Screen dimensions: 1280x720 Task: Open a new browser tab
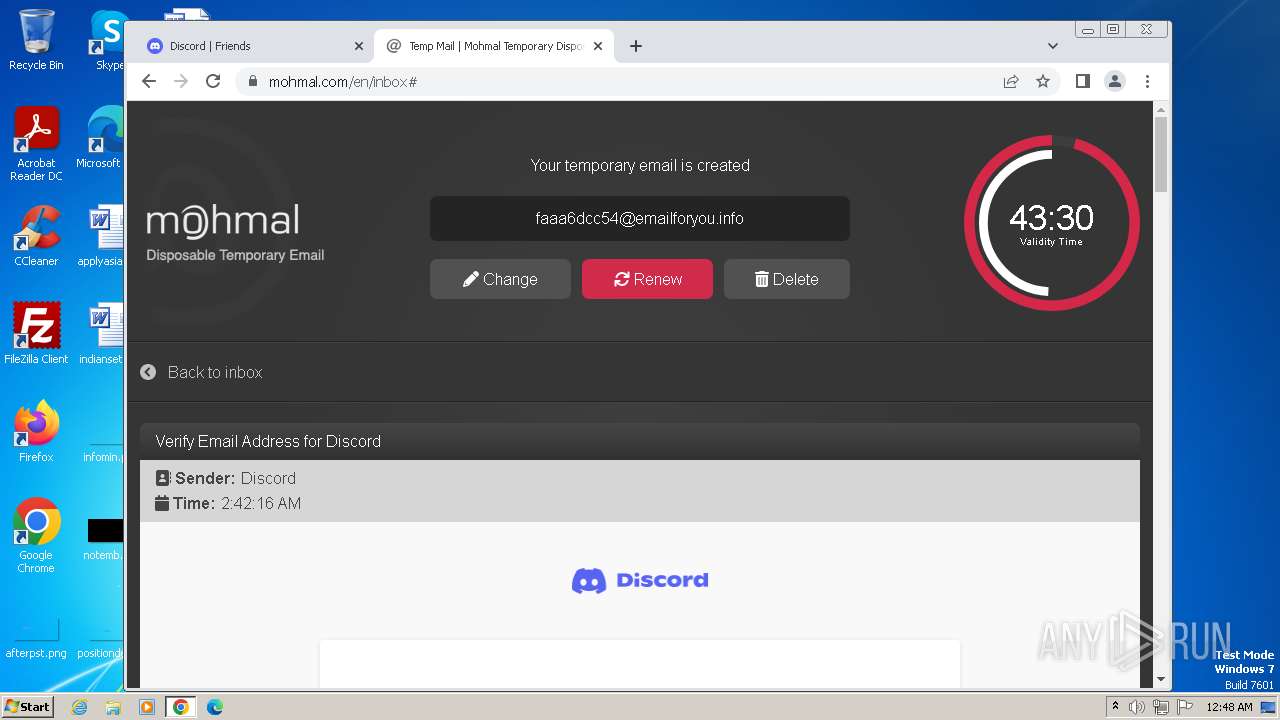coord(636,46)
